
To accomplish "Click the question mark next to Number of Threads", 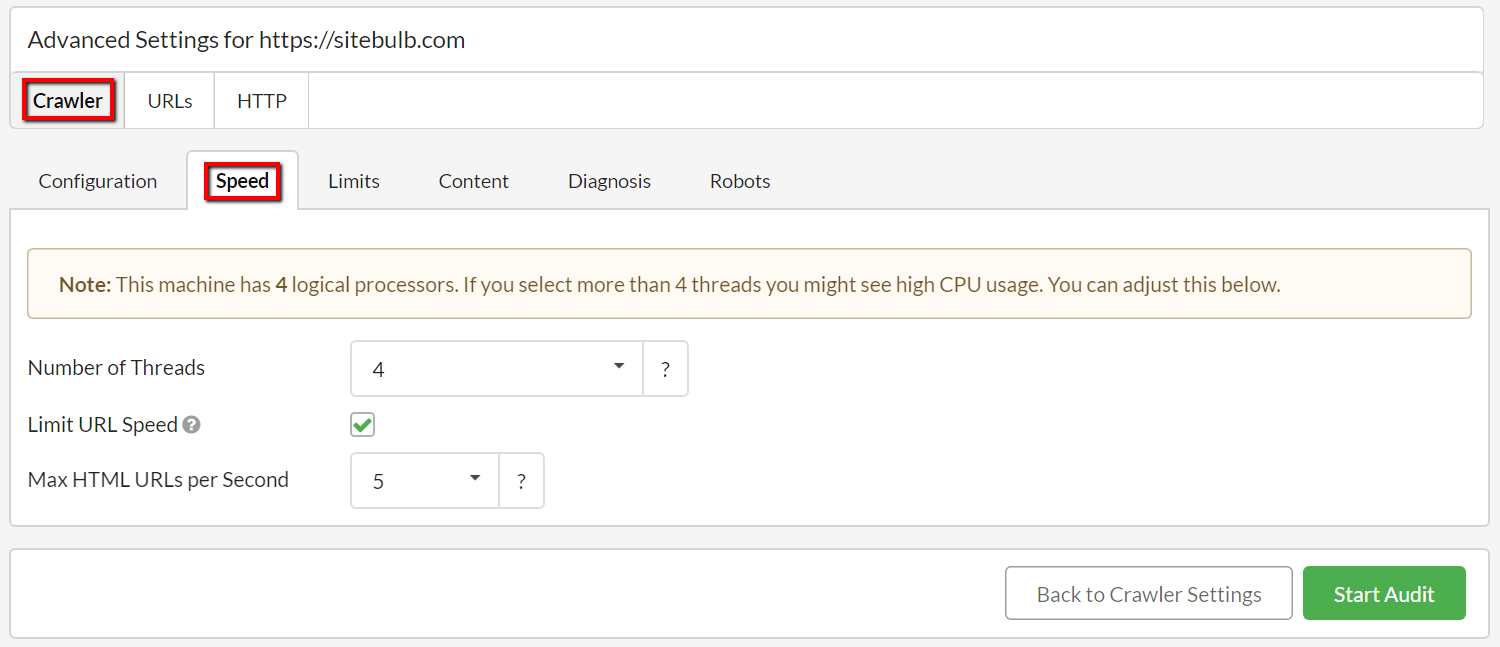I will tap(665, 369).
